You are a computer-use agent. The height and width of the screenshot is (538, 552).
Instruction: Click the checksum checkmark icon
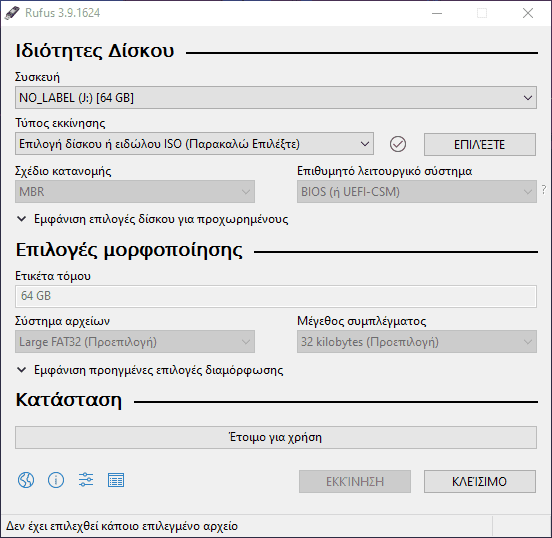tap(398, 144)
